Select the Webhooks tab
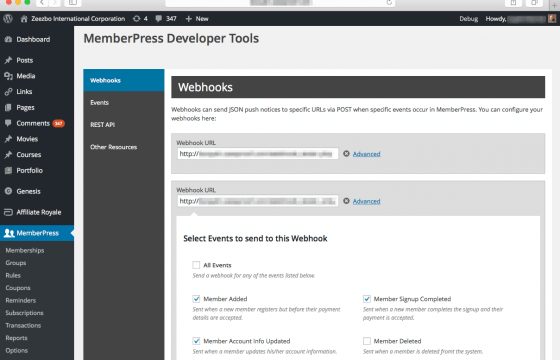560x360 pixels. coord(124,80)
